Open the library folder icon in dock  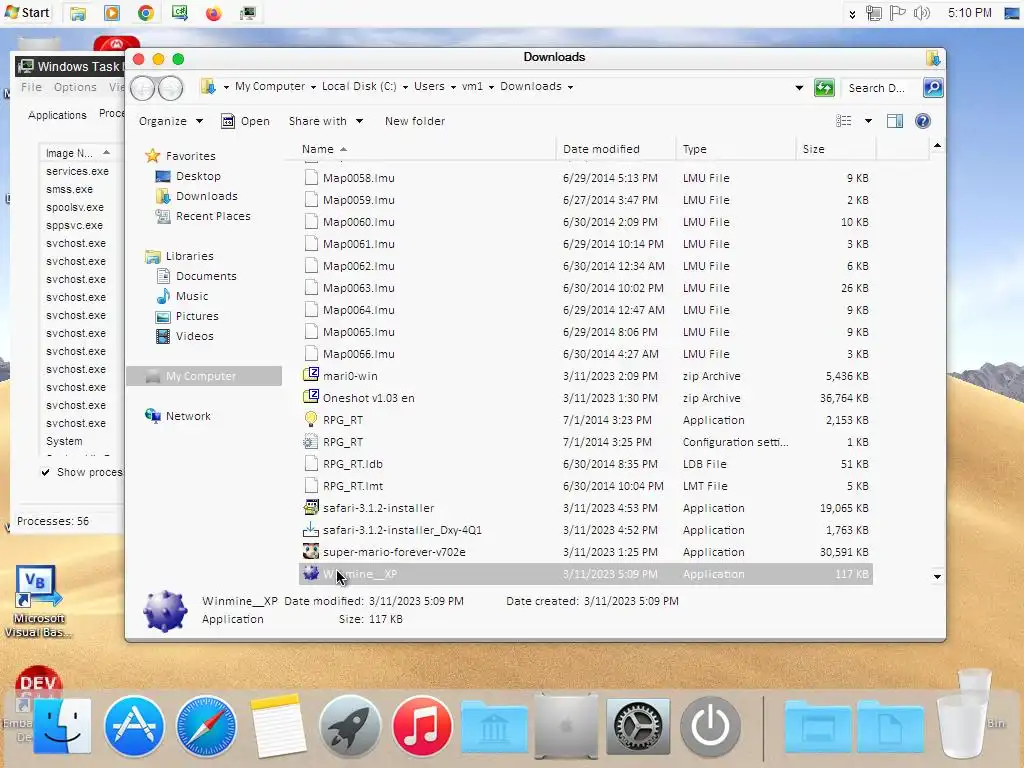click(494, 726)
